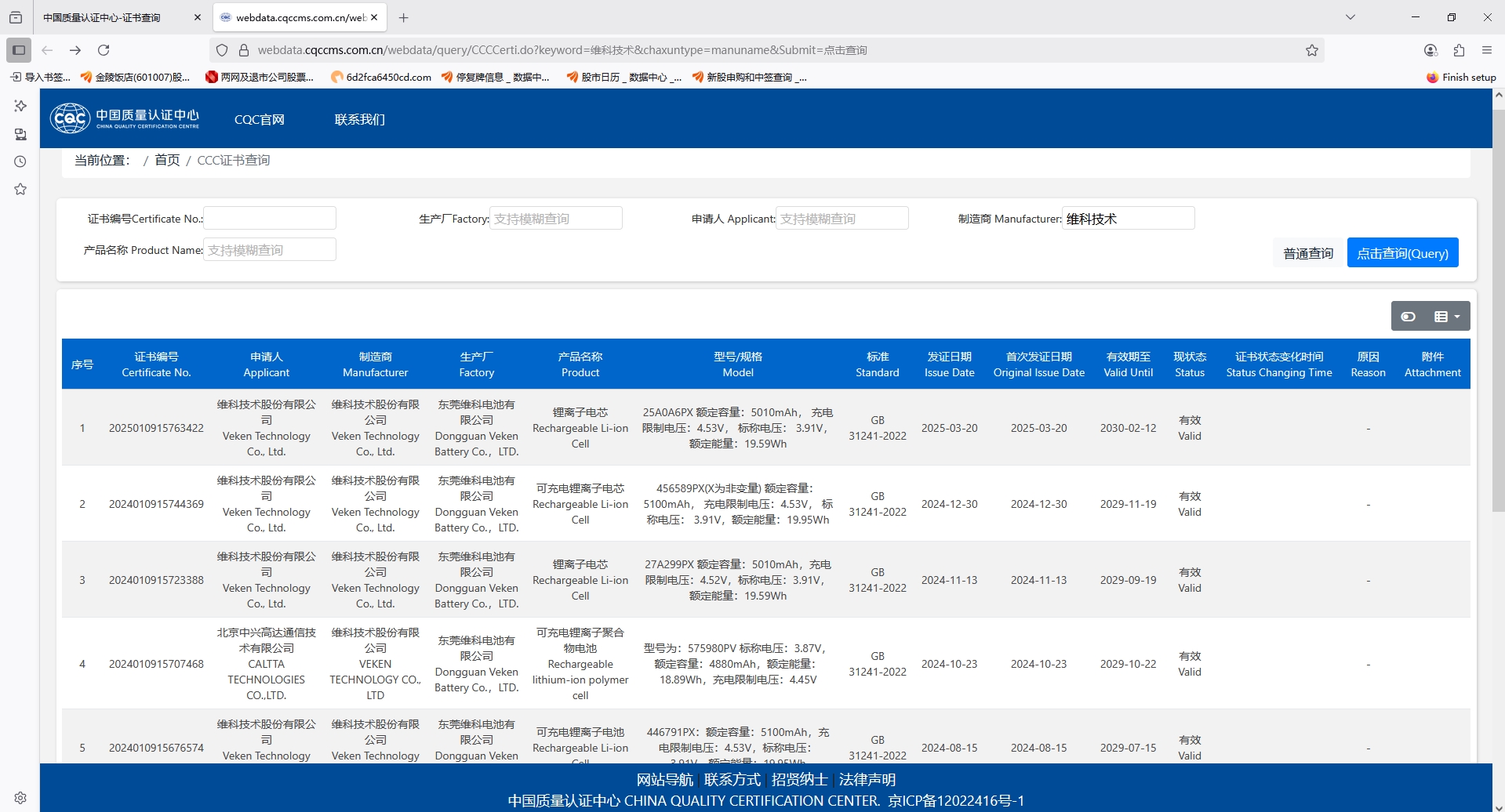Click the 招贤纳士 footer link
Image resolution: width=1505 pixels, height=812 pixels.
[x=800, y=780]
